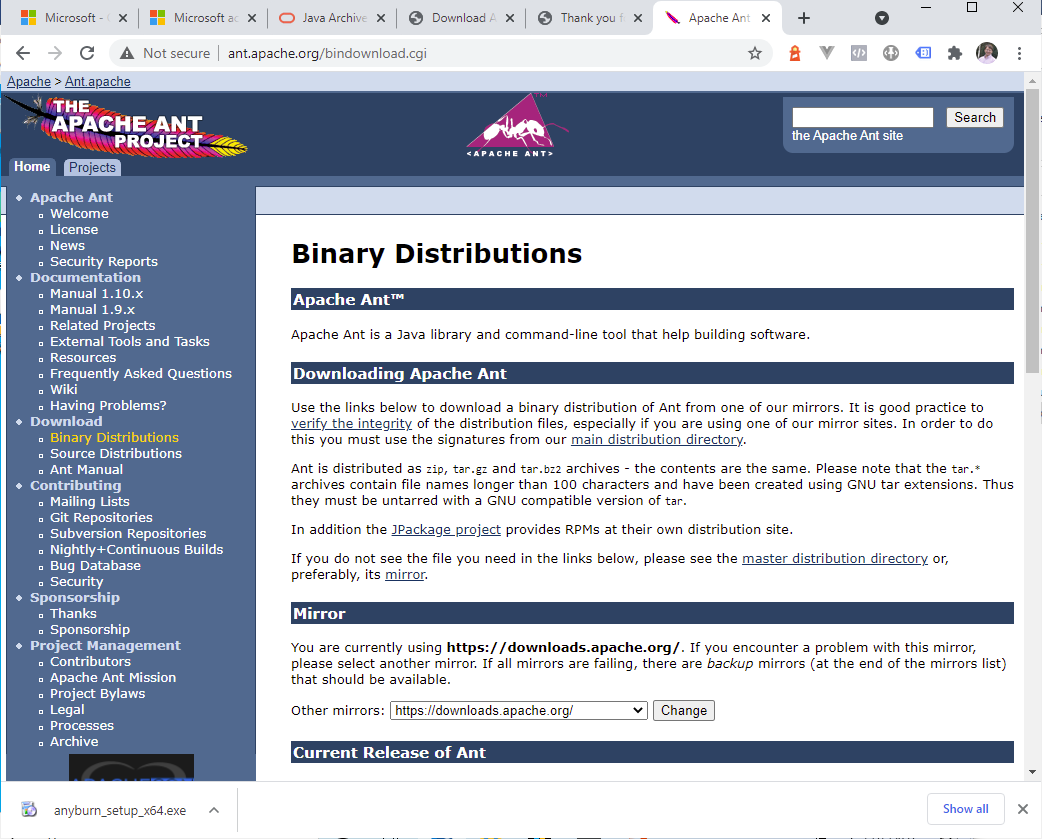This screenshot has width=1042, height=839.
Task: Open a new tab with plus icon
Action: (x=804, y=18)
